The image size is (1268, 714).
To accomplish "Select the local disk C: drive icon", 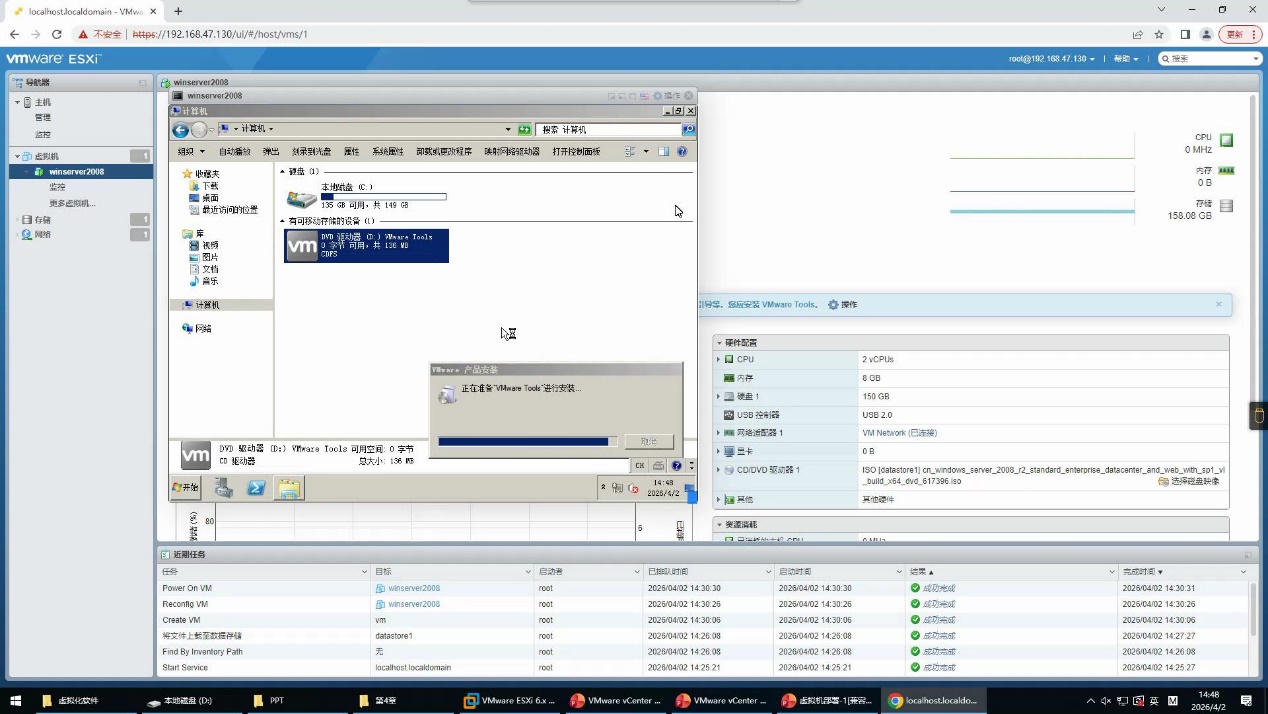I will click(x=301, y=198).
